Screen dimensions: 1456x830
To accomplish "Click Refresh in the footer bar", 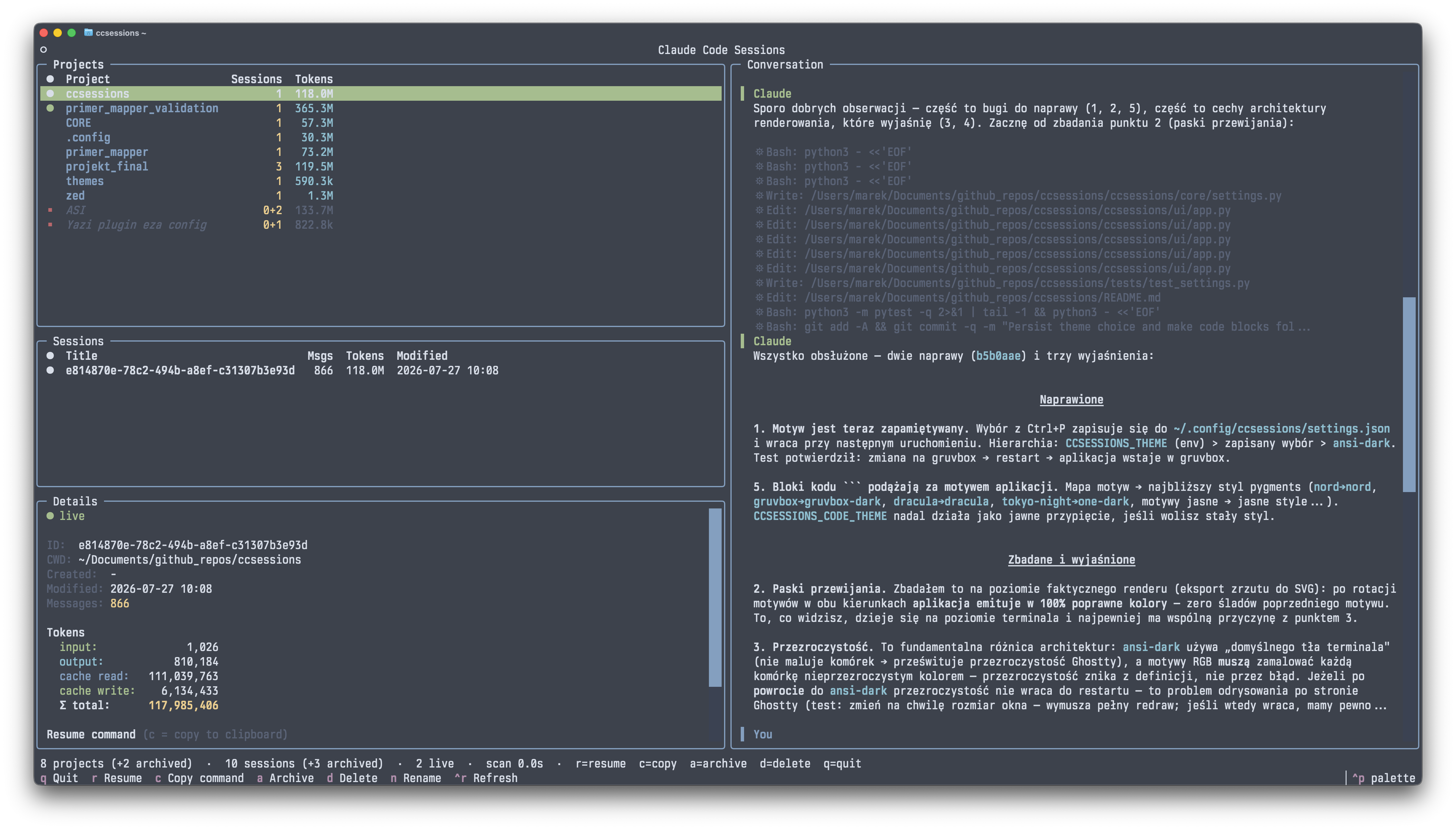I will click(x=486, y=778).
